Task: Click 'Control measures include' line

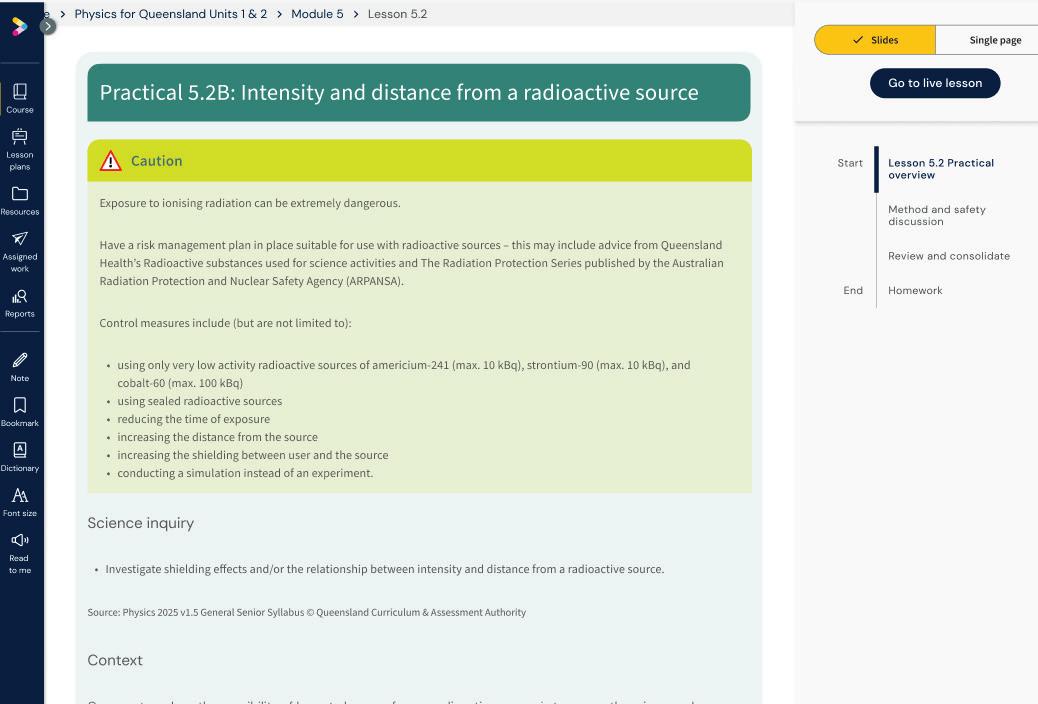Action: (225, 323)
